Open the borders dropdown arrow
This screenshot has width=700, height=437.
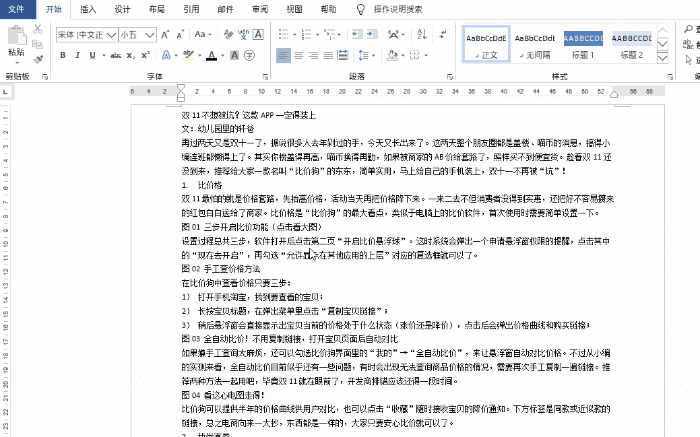click(426, 55)
